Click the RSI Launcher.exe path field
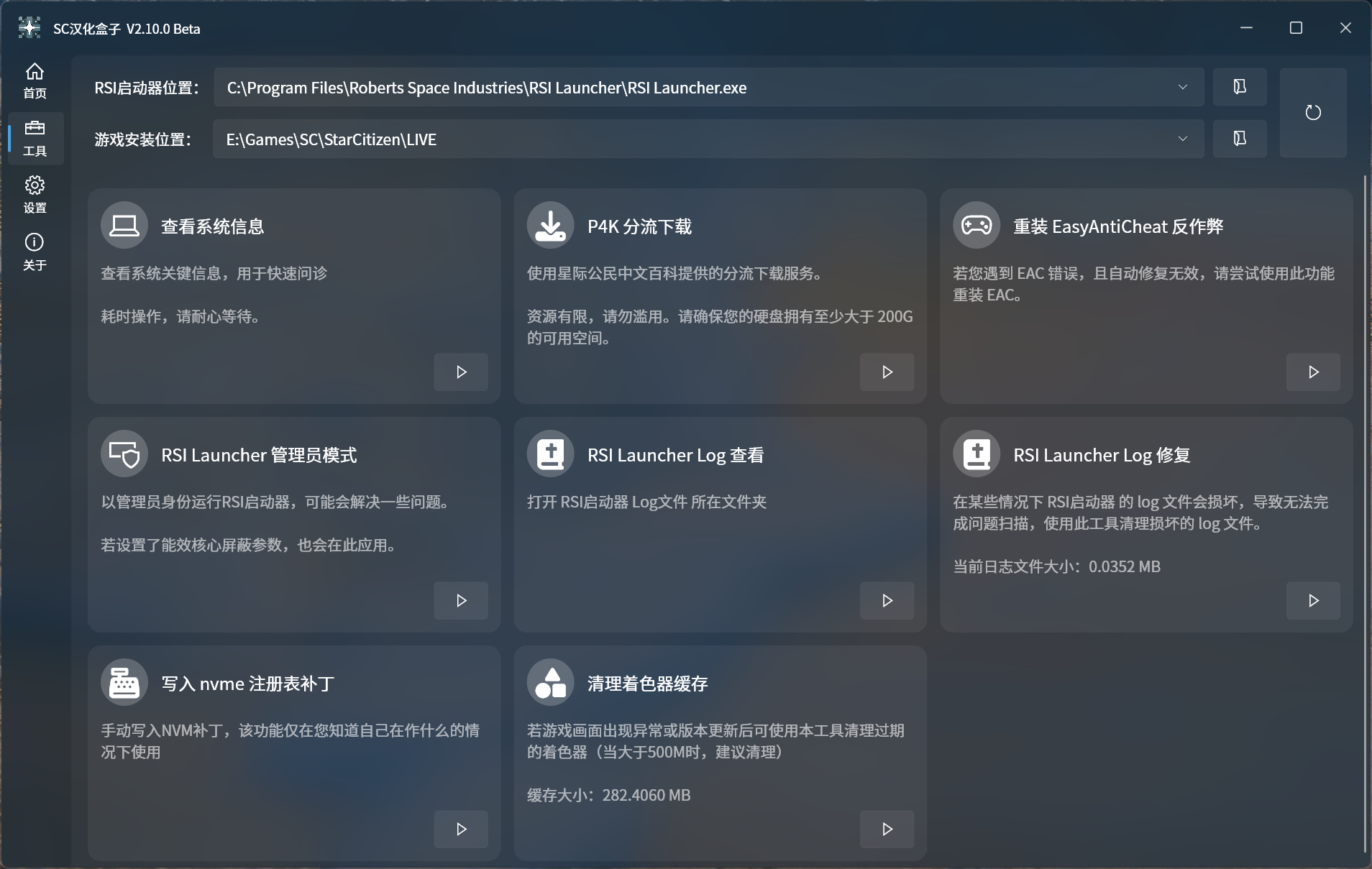The height and width of the screenshot is (869, 1372). pyautogui.click(x=708, y=87)
